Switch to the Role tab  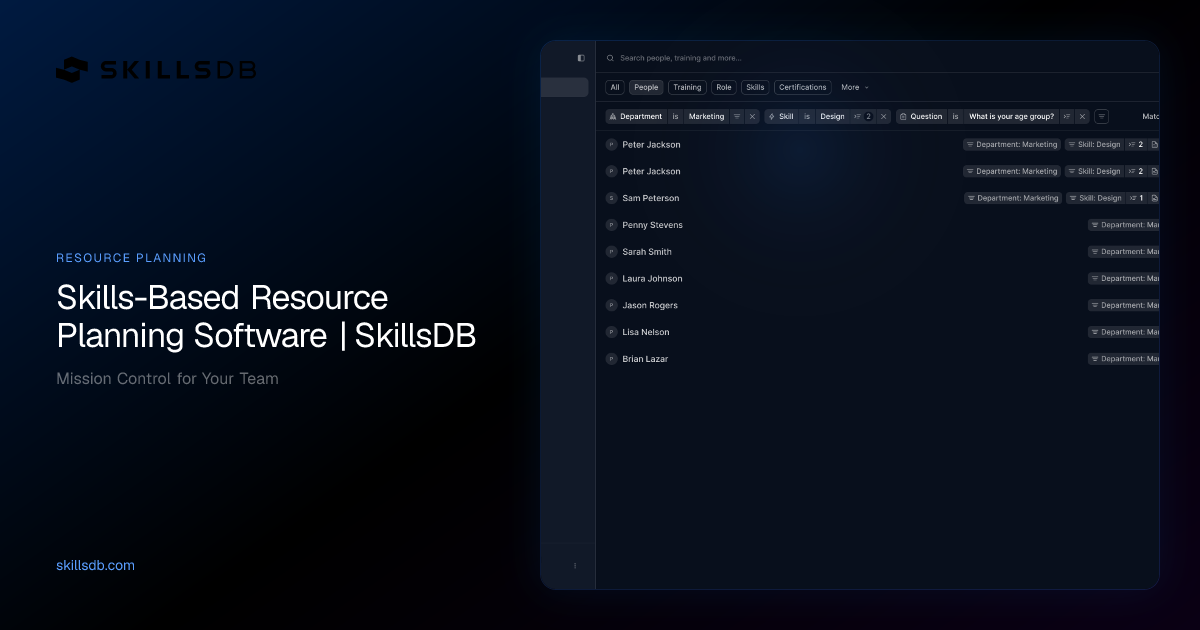pos(723,87)
